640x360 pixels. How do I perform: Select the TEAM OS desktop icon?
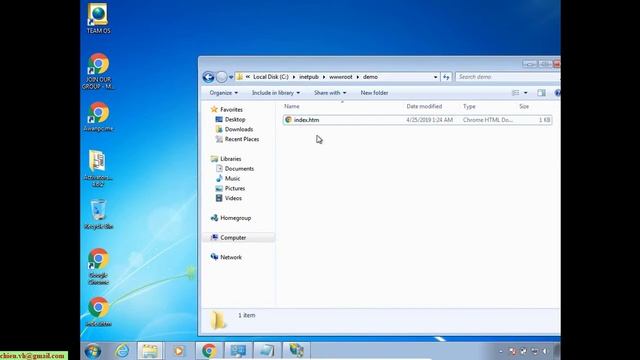pos(98,18)
